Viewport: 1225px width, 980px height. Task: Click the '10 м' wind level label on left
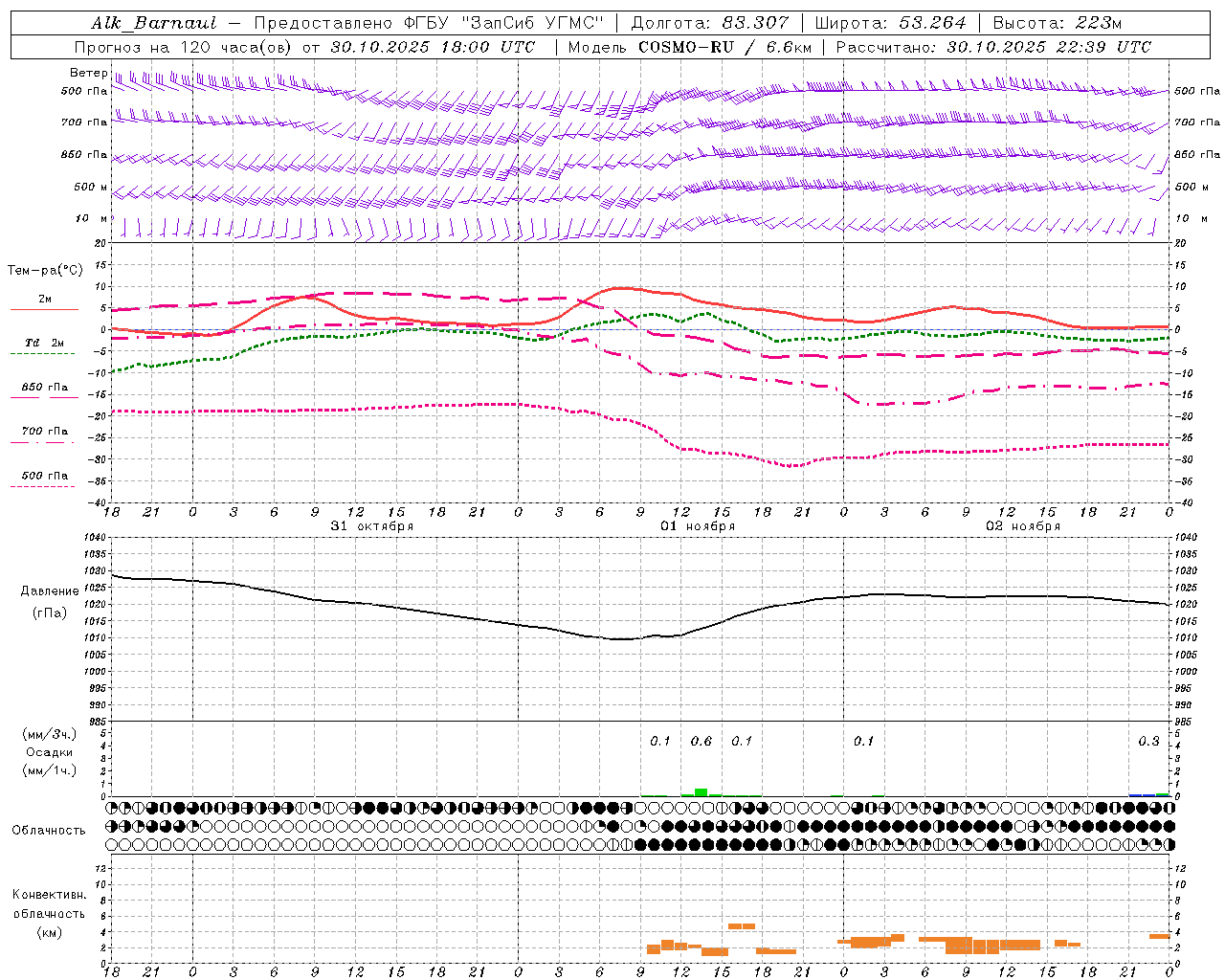coord(92,218)
